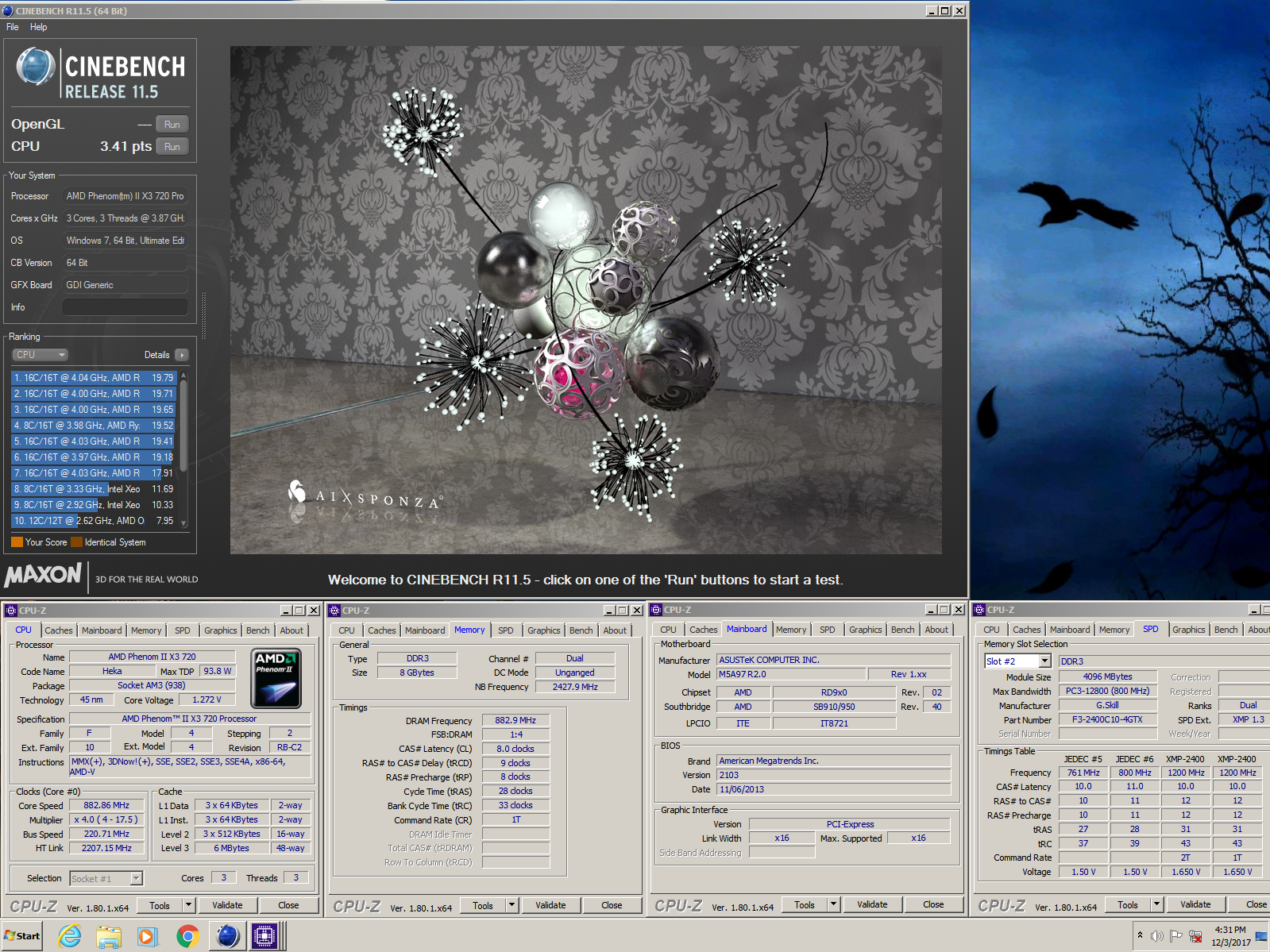Click the volume speaker tray icon
Screen dimensions: 1270x952
point(1156,936)
